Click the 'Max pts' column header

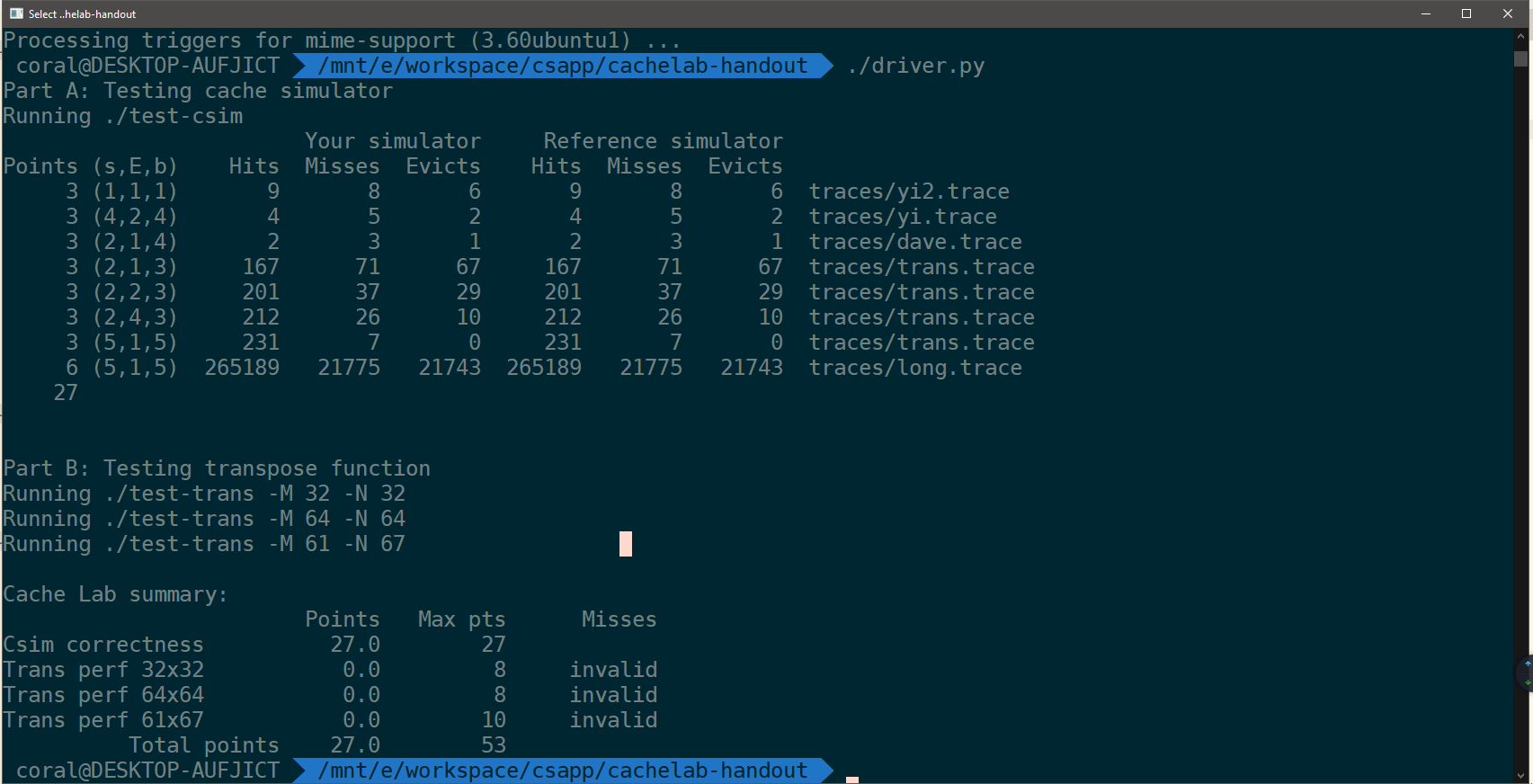[462, 619]
